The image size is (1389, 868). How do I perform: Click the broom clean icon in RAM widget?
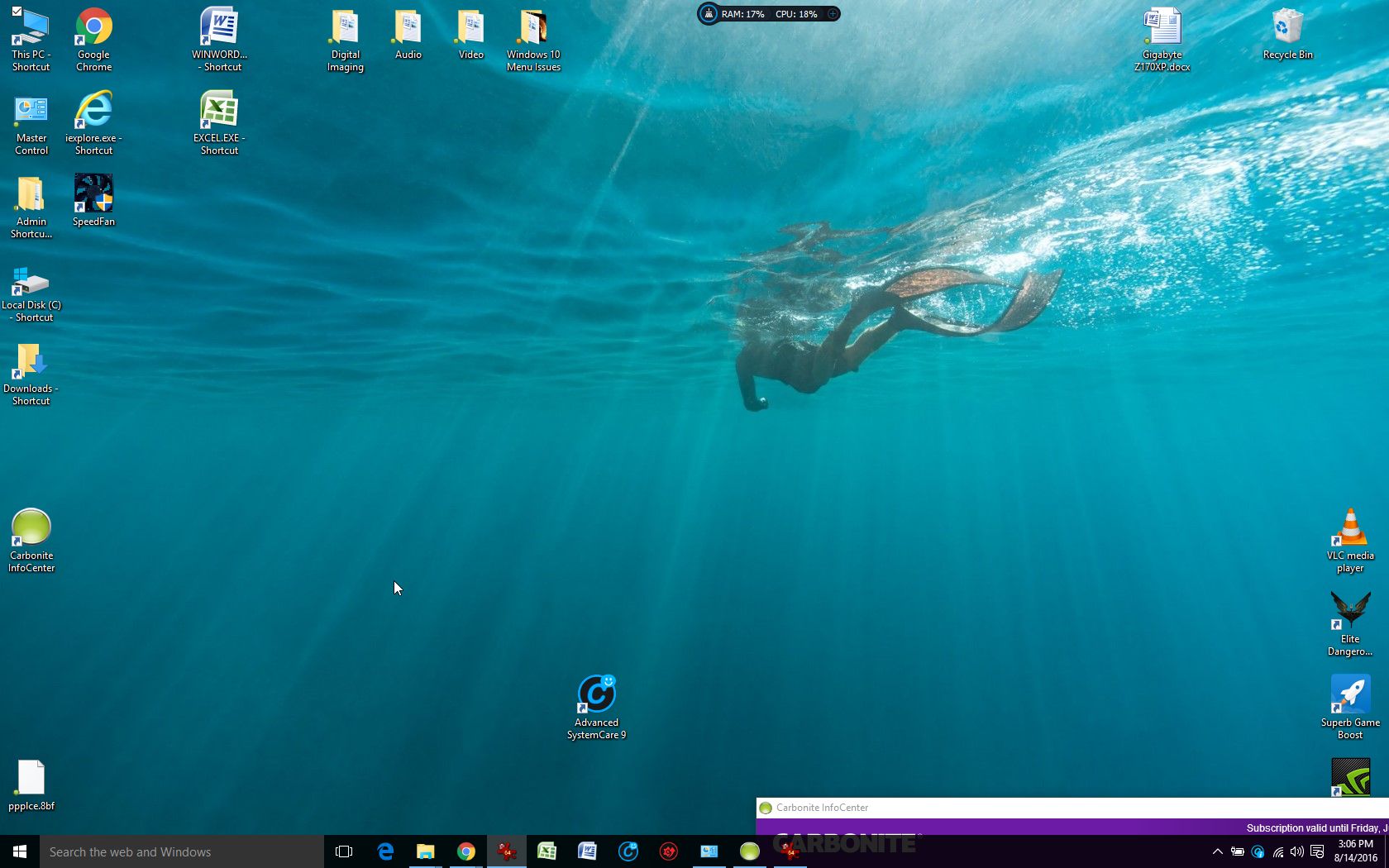[x=709, y=14]
